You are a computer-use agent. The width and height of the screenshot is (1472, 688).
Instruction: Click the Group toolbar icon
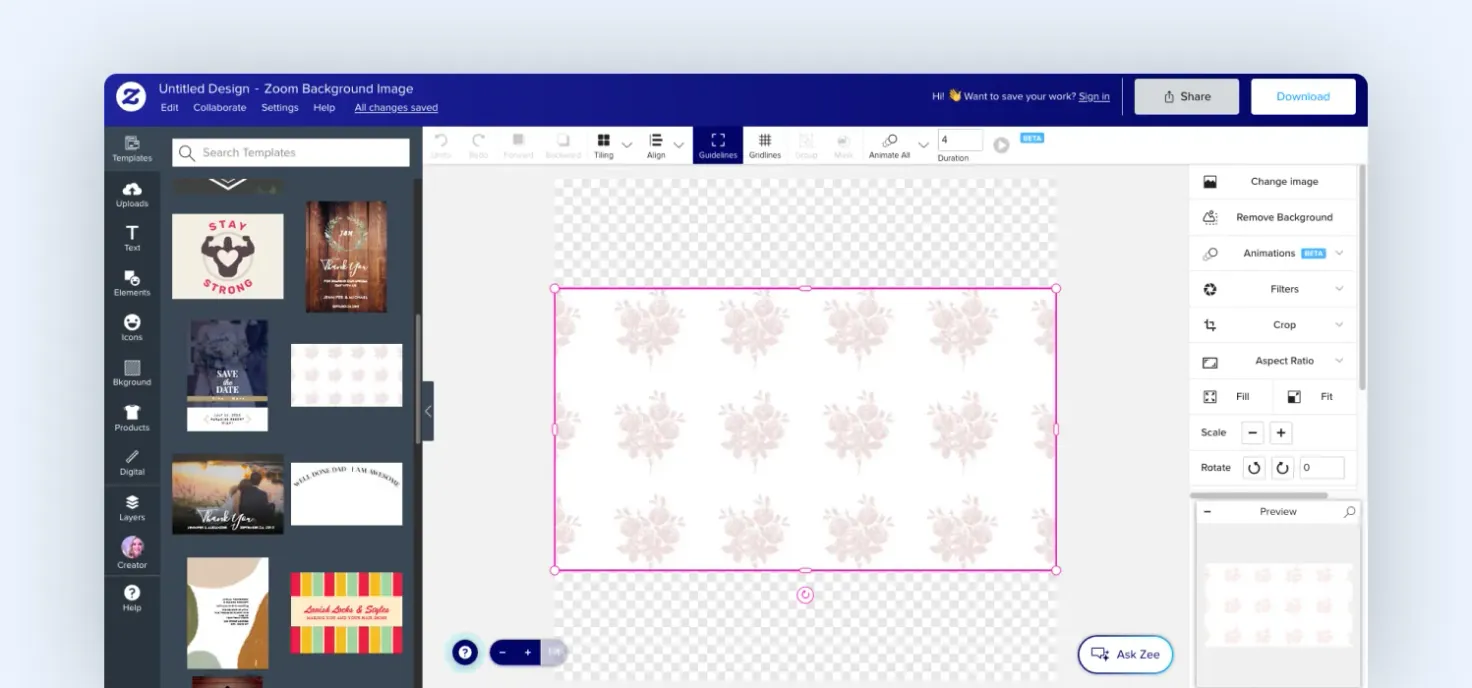(x=806, y=145)
